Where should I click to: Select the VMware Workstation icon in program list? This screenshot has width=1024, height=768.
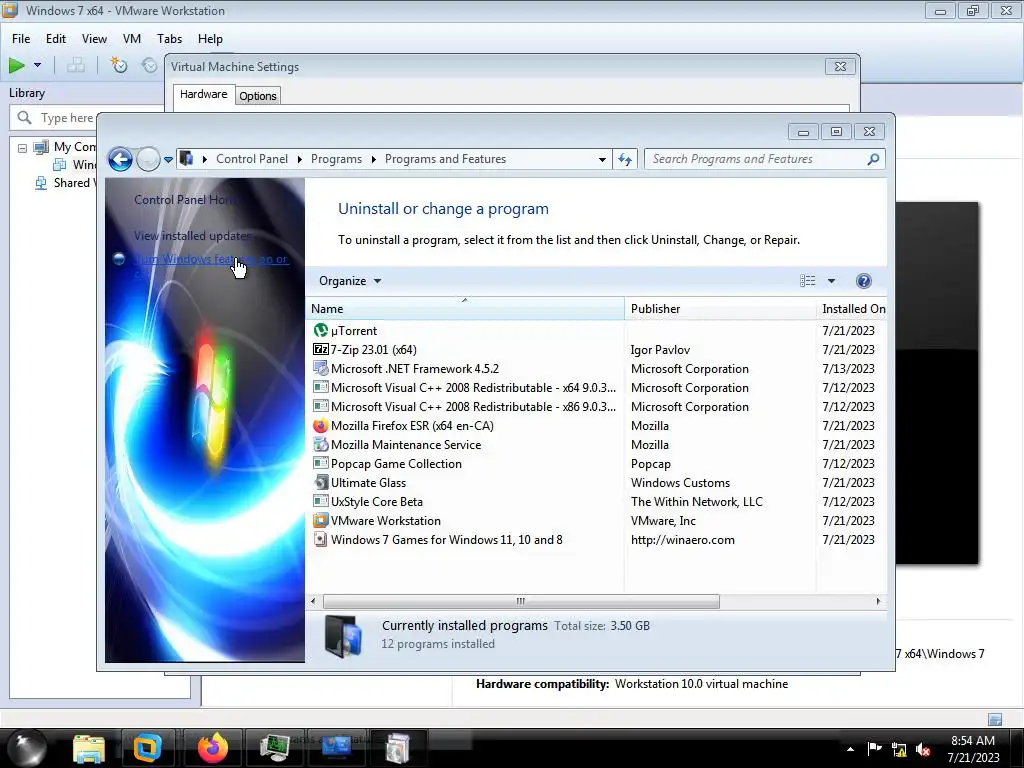click(x=321, y=520)
